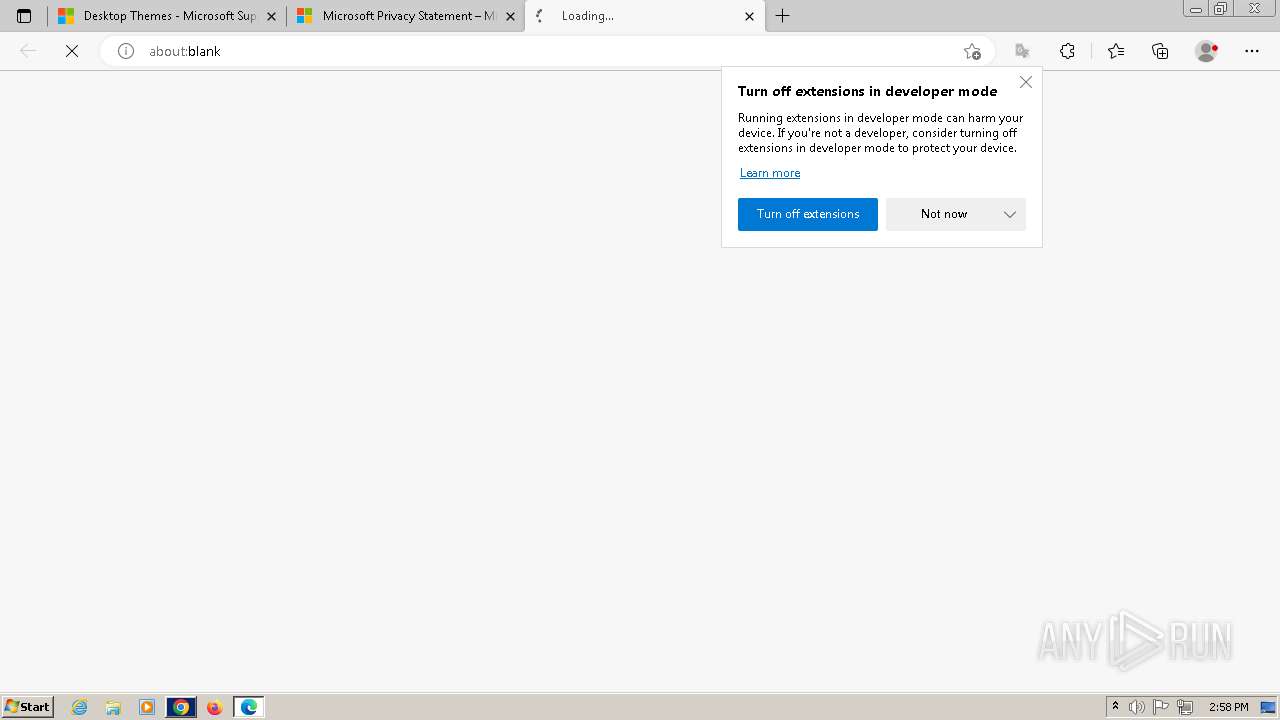The width and height of the screenshot is (1280, 720).
Task: Close the Microsoft Privacy Statement tab
Action: coord(510,16)
